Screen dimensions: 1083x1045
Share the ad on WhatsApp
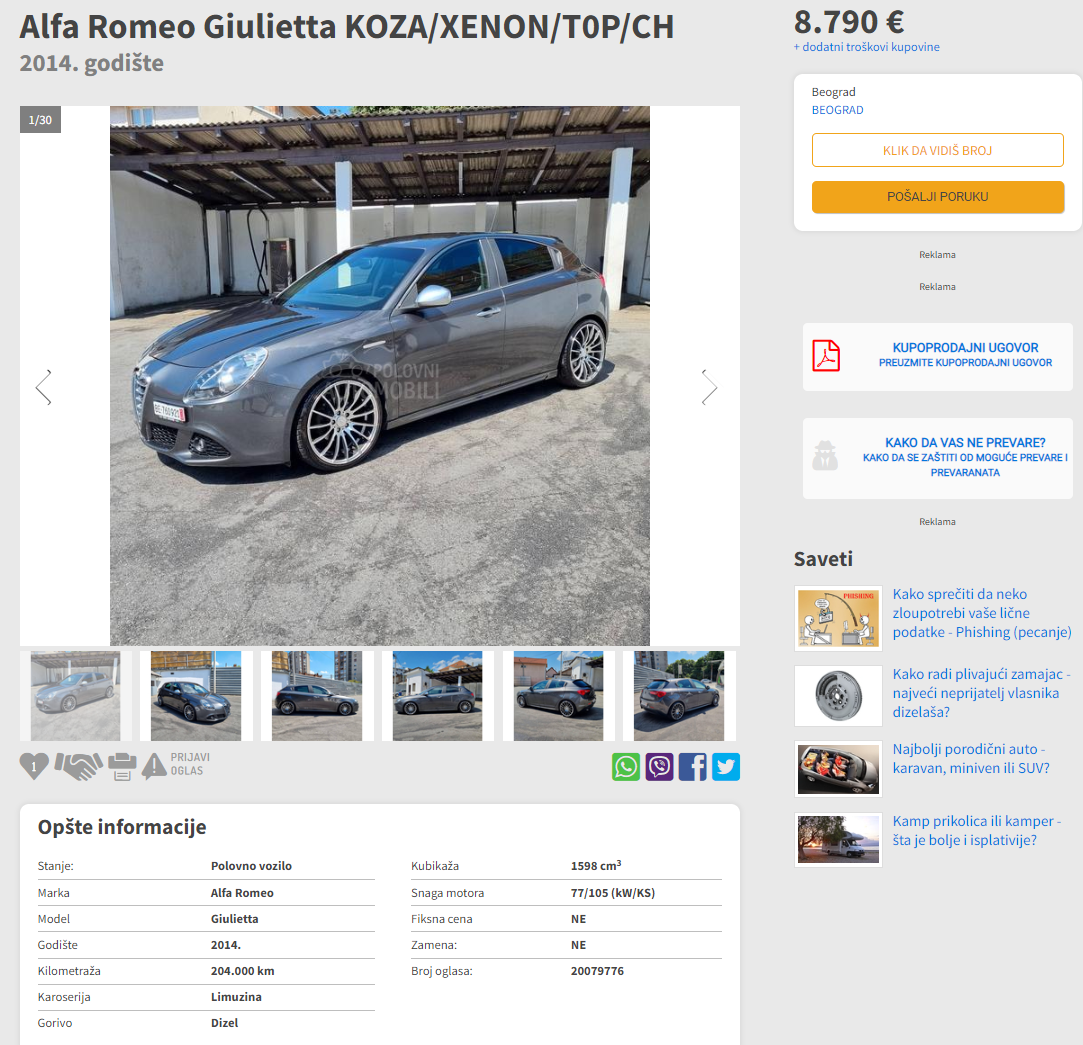click(x=626, y=767)
